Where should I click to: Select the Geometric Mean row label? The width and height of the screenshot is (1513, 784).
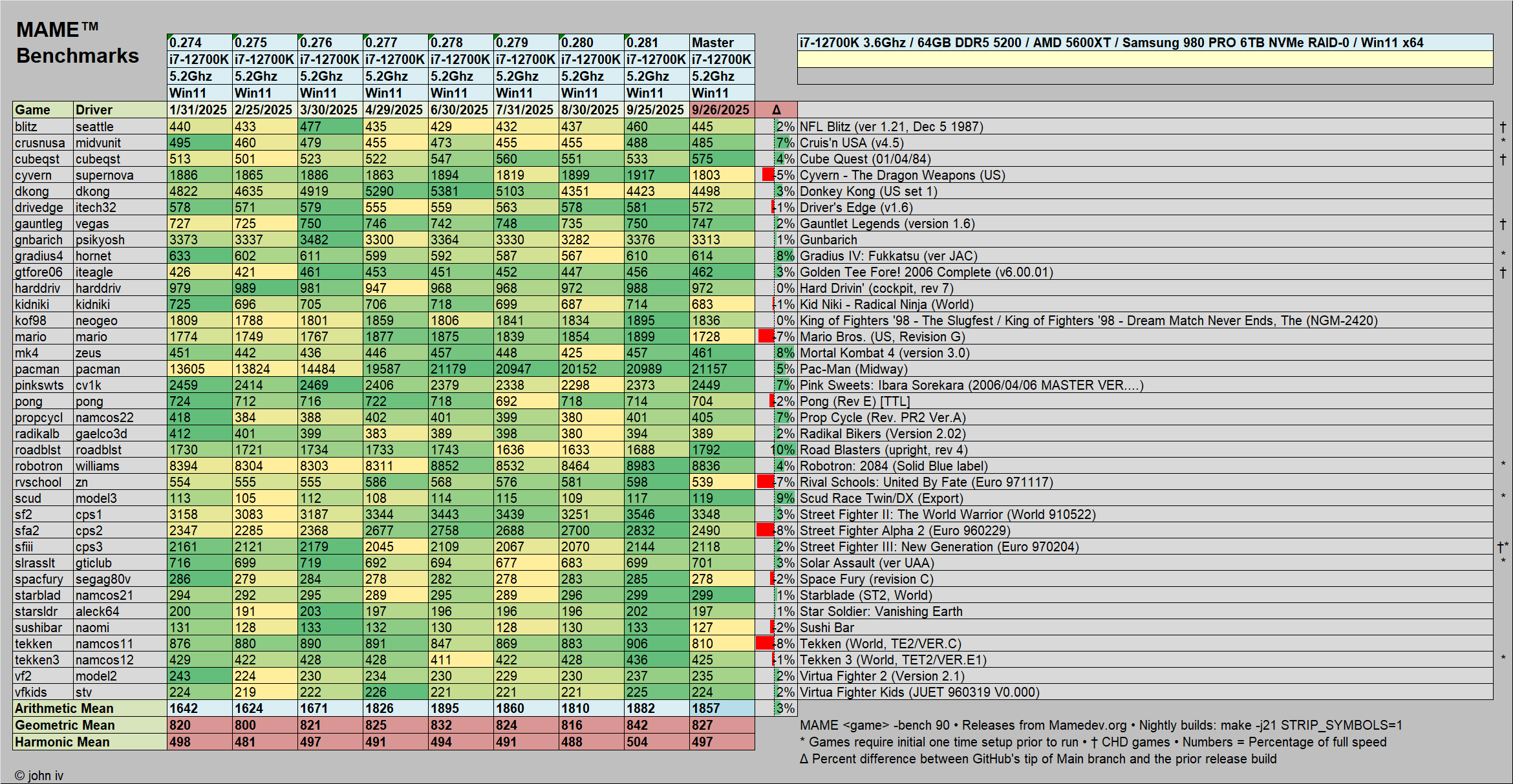pyautogui.click(x=90, y=725)
